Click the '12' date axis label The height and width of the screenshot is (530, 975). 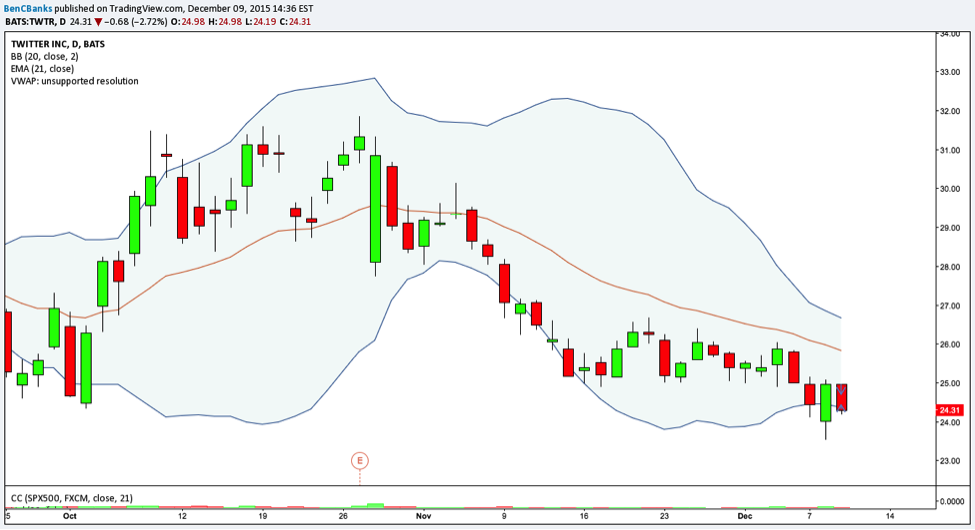click(x=182, y=516)
